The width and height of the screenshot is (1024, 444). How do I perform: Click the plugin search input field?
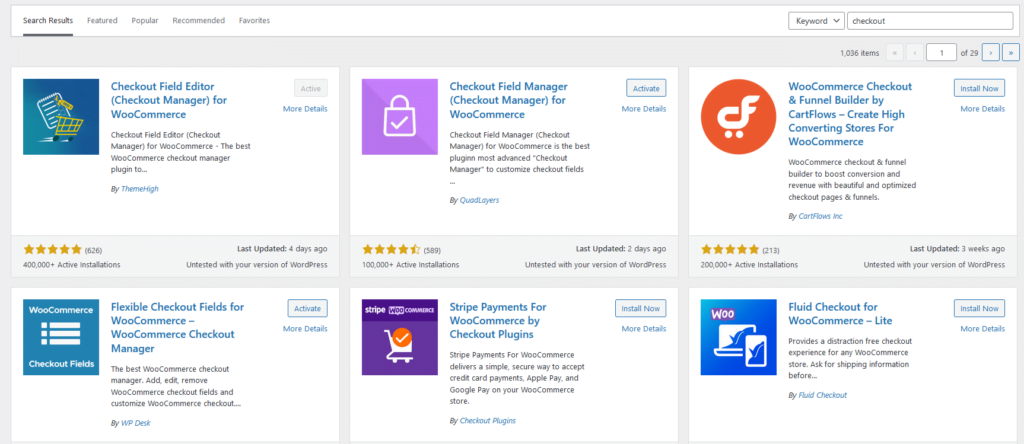pyautogui.click(x=930, y=20)
